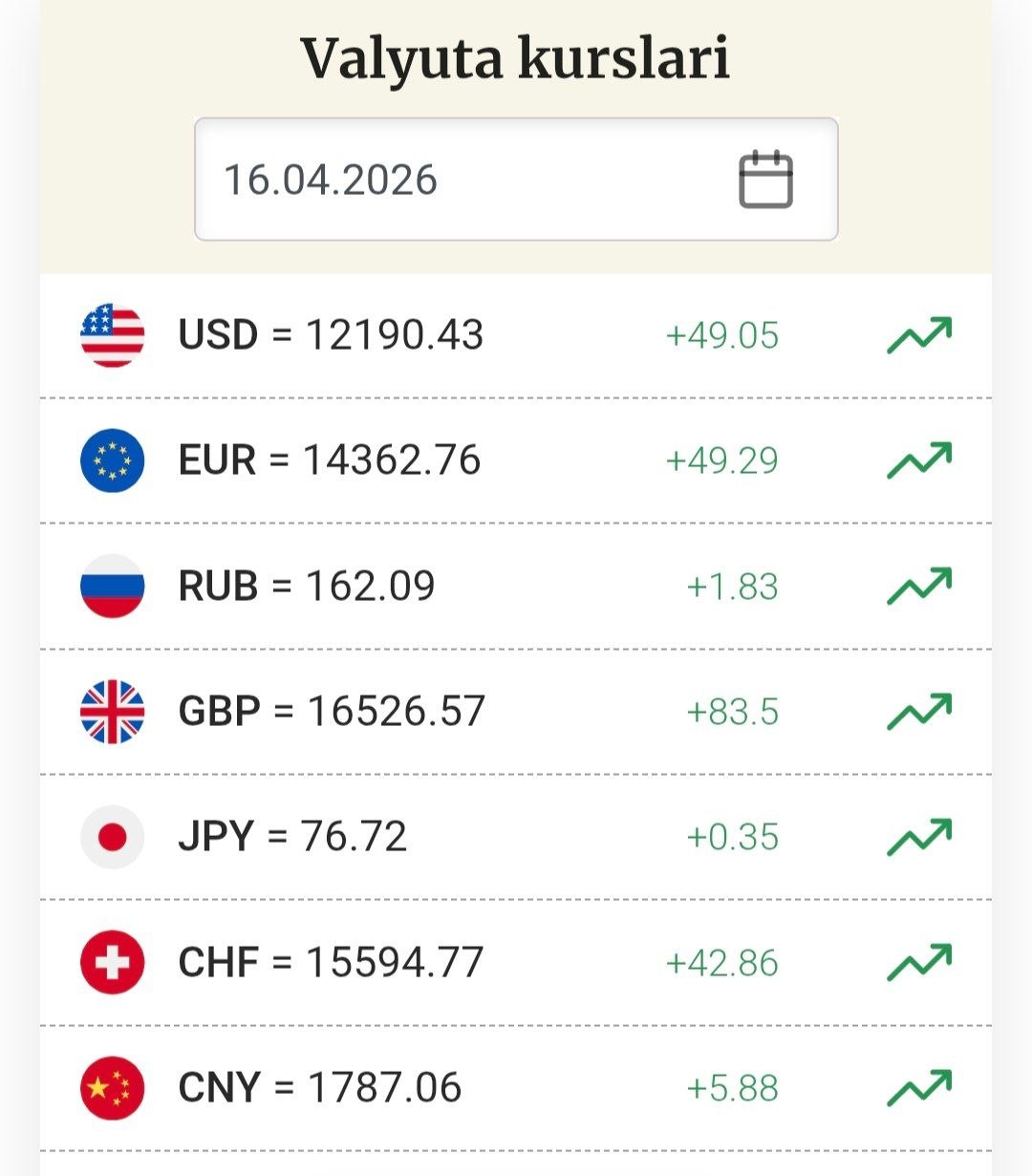Click the GBP trend-up arrow icon
Screen dimensions: 1032x1176
(919, 712)
